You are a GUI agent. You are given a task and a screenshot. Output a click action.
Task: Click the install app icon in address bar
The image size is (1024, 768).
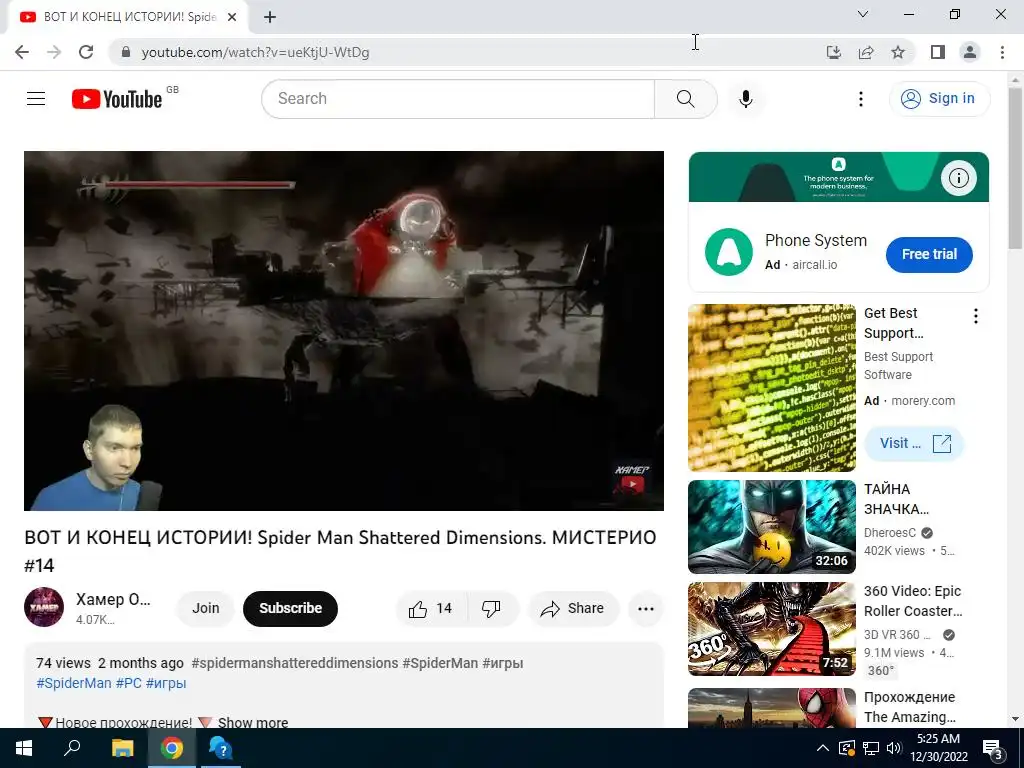[834, 52]
